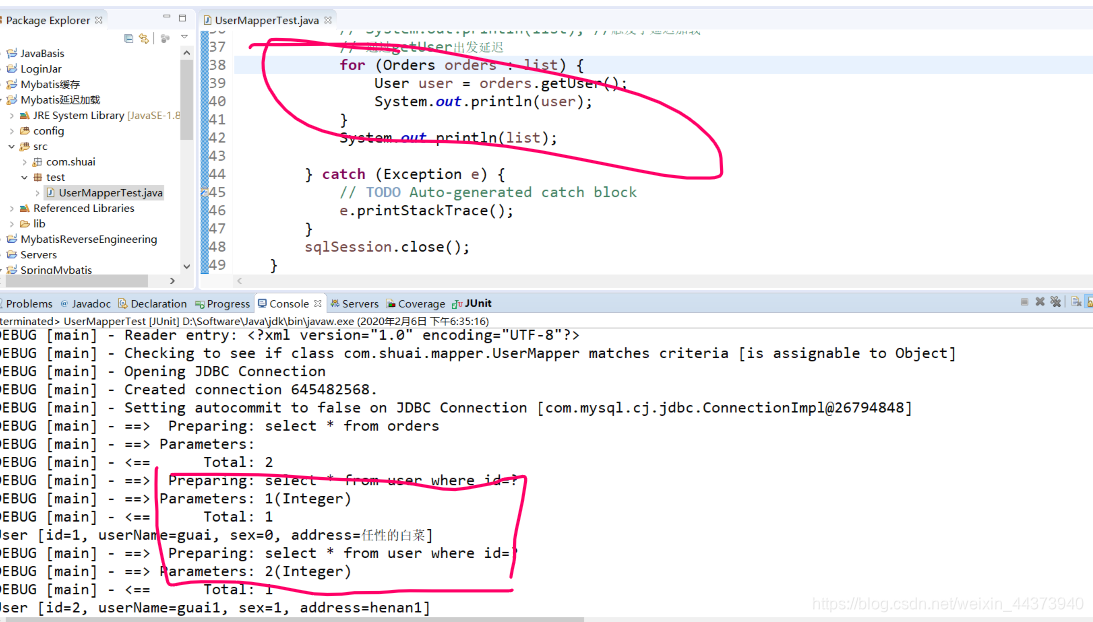The height and width of the screenshot is (622, 1093).
Task: Select the Mybatis延迟加载 project
Action: coord(54,100)
